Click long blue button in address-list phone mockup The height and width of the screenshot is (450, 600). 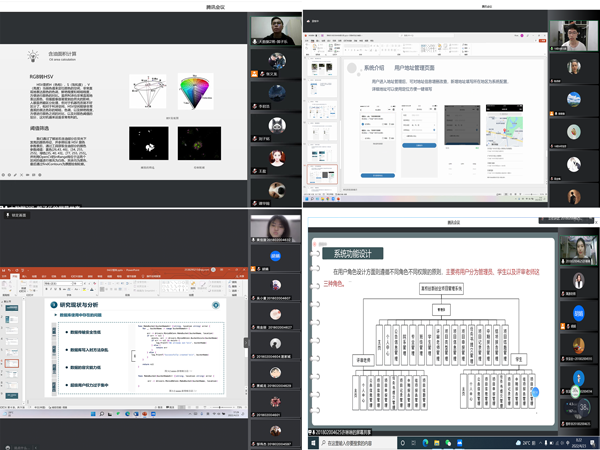(x=378, y=175)
